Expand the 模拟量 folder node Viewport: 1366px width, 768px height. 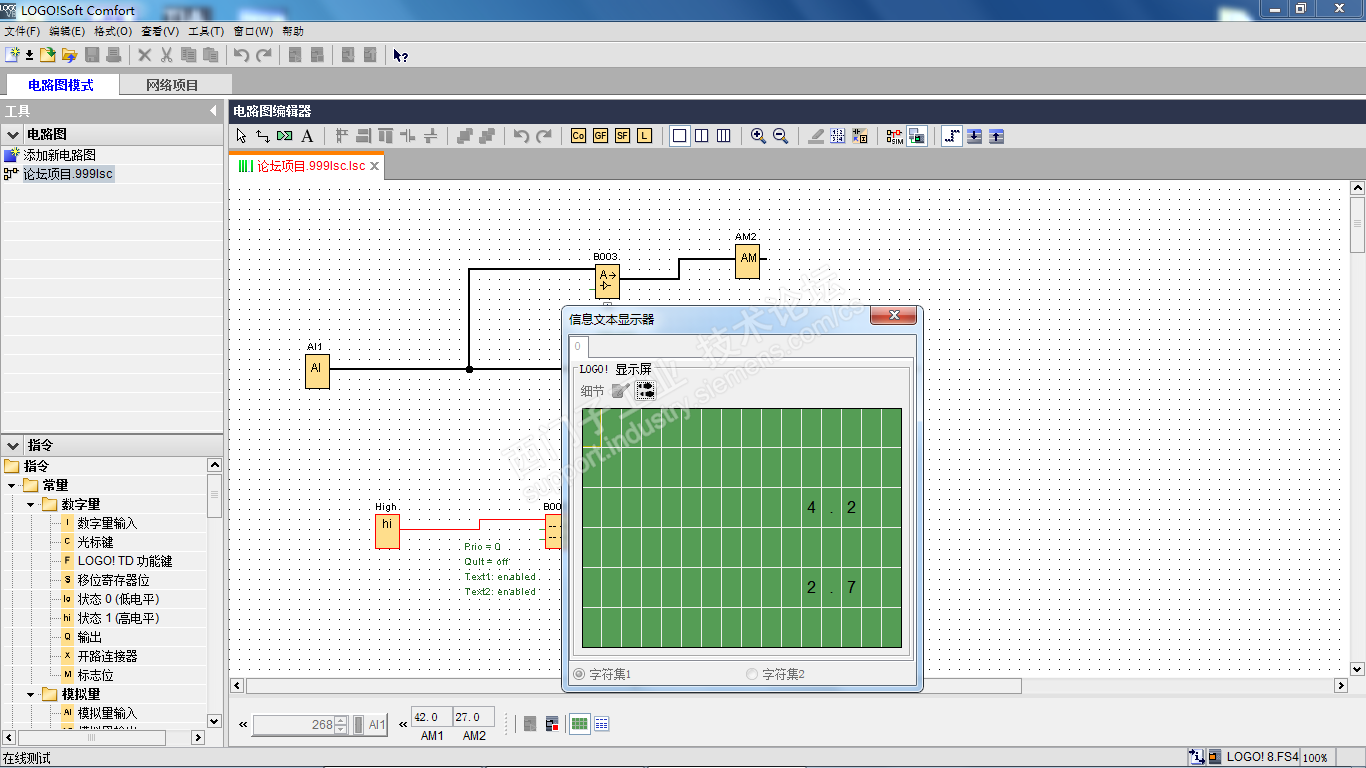click(x=31, y=694)
